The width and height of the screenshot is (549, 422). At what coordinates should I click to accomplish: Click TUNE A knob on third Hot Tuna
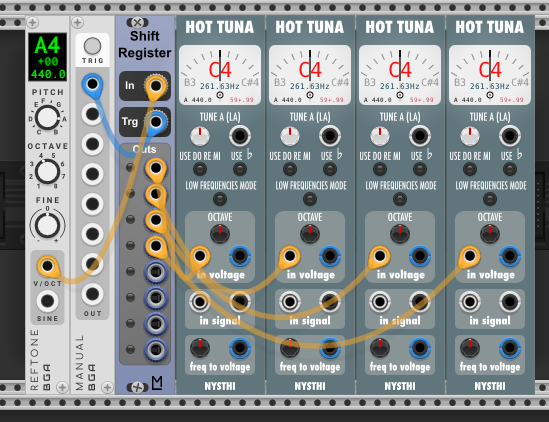(380, 136)
